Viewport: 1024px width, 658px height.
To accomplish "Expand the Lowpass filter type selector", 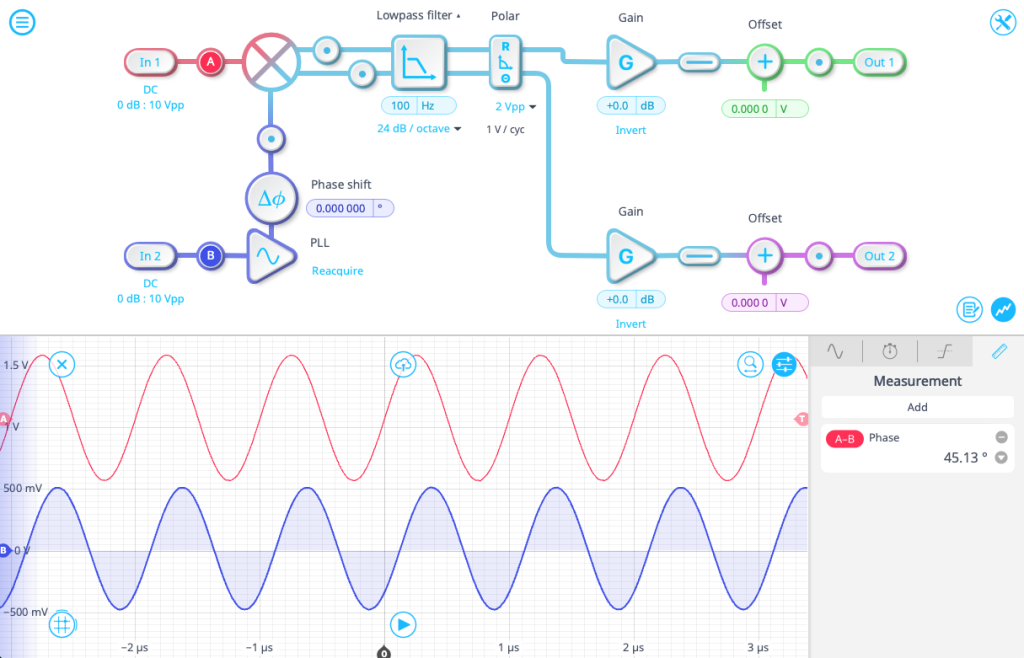I will click(x=418, y=15).
